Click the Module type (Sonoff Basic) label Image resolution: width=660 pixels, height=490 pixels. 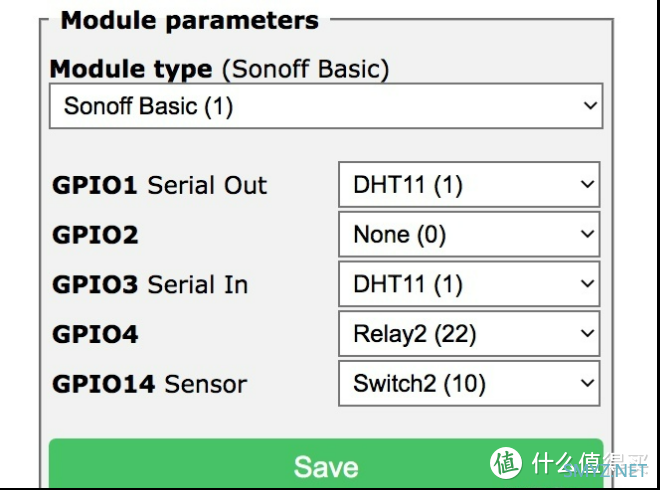coord(219,69)
